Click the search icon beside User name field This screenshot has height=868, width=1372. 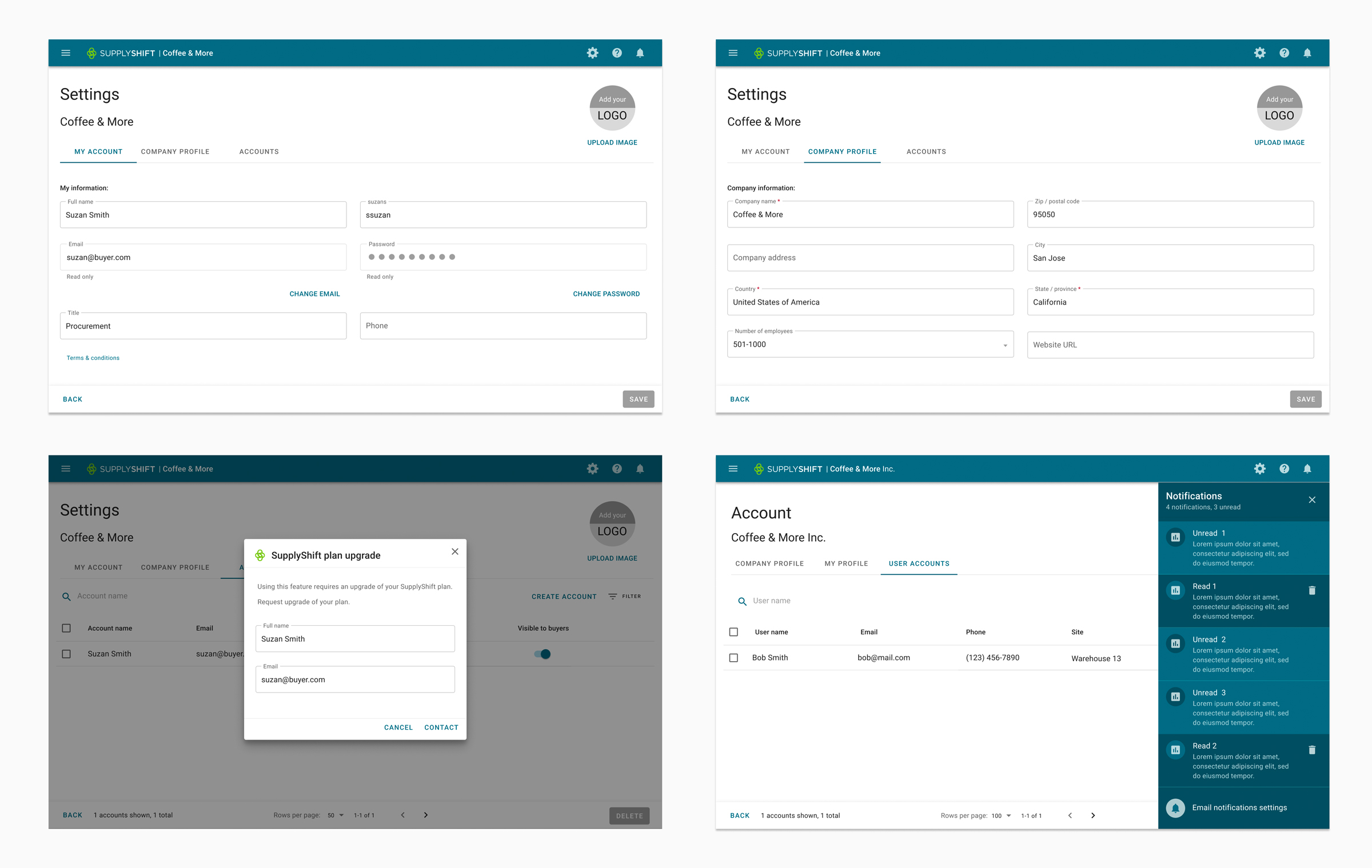pyautogui.click(x=742, y=601)
